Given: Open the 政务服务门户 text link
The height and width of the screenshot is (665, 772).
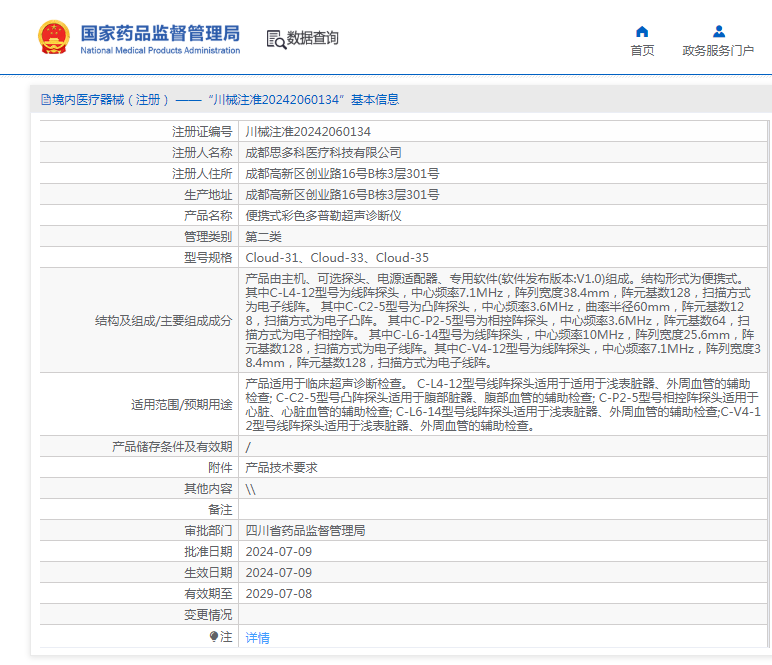Looking at the screenshot, I should [x=718, y=51].
